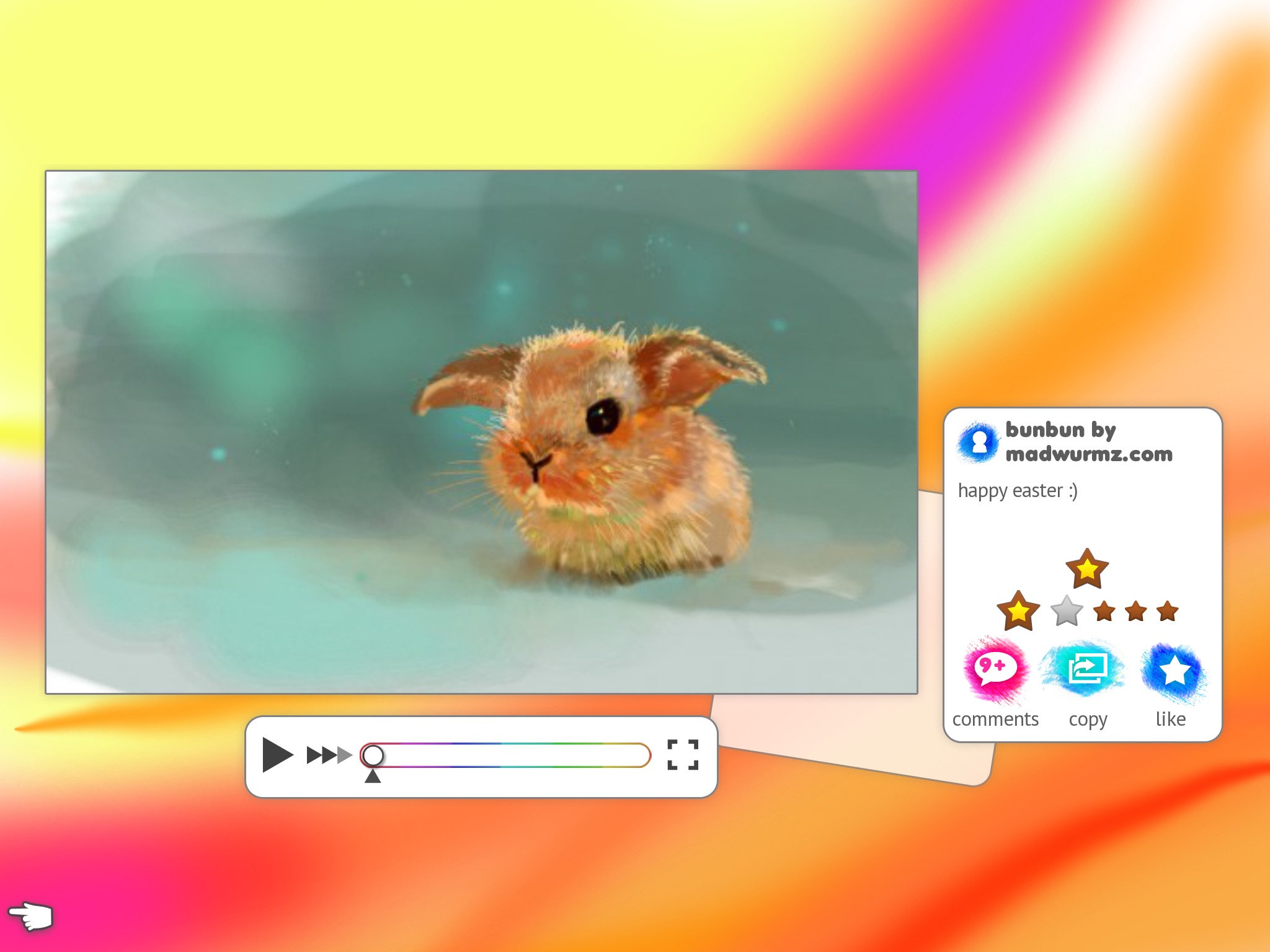Click the "like" text label
Screen dimensions: 1270x952
click(1170, 719)
